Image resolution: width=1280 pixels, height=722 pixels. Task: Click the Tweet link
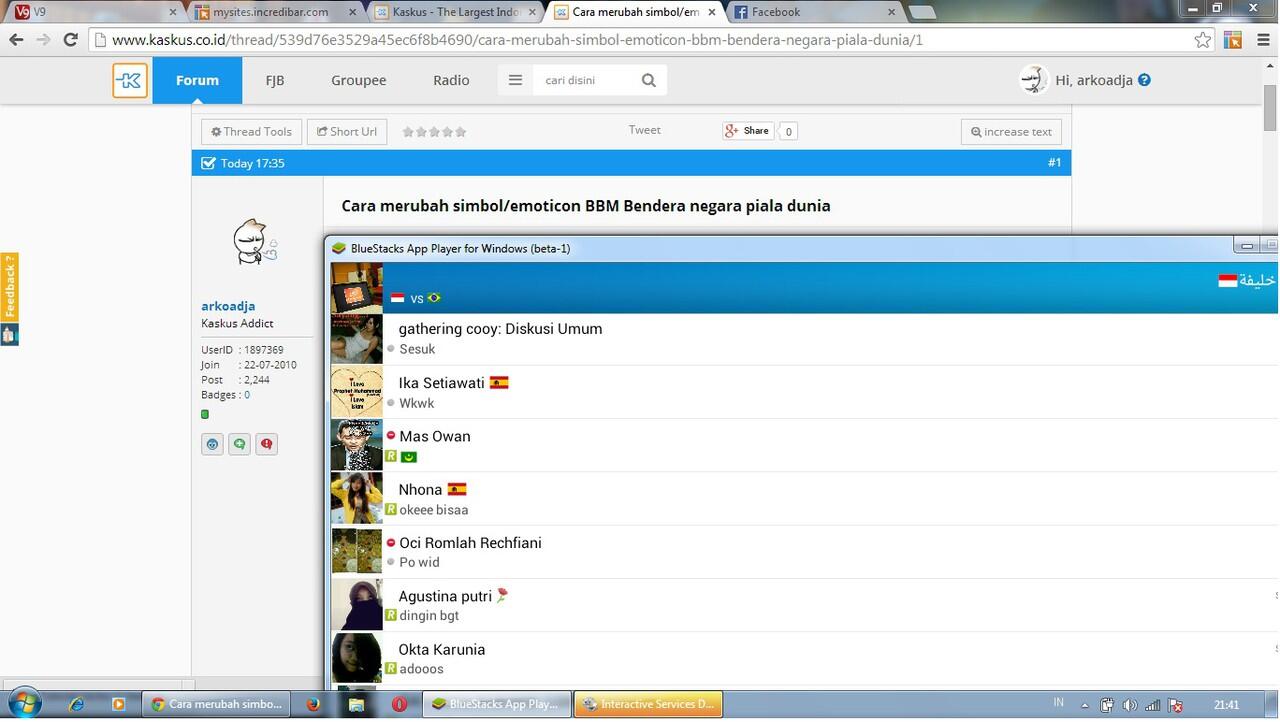click(644, 130)
